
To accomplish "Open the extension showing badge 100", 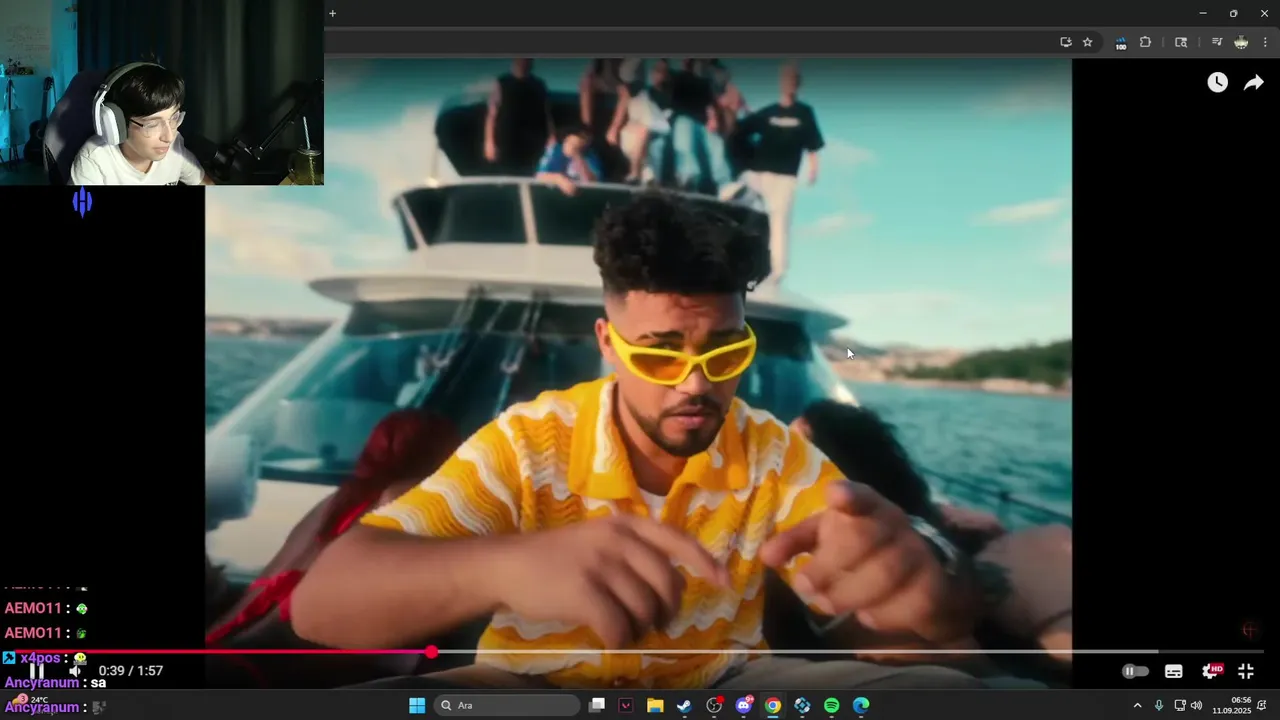I will point(1121,43).
